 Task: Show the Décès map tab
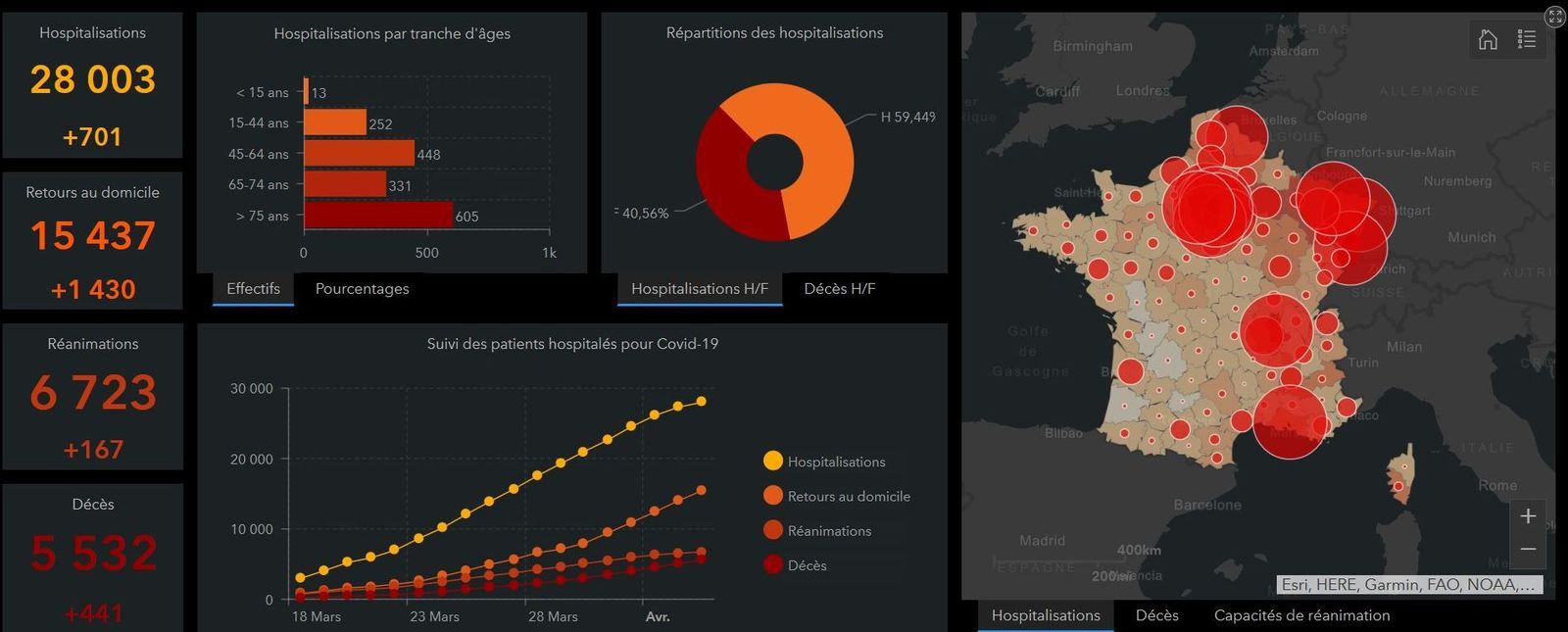(x=1156, y=615)
